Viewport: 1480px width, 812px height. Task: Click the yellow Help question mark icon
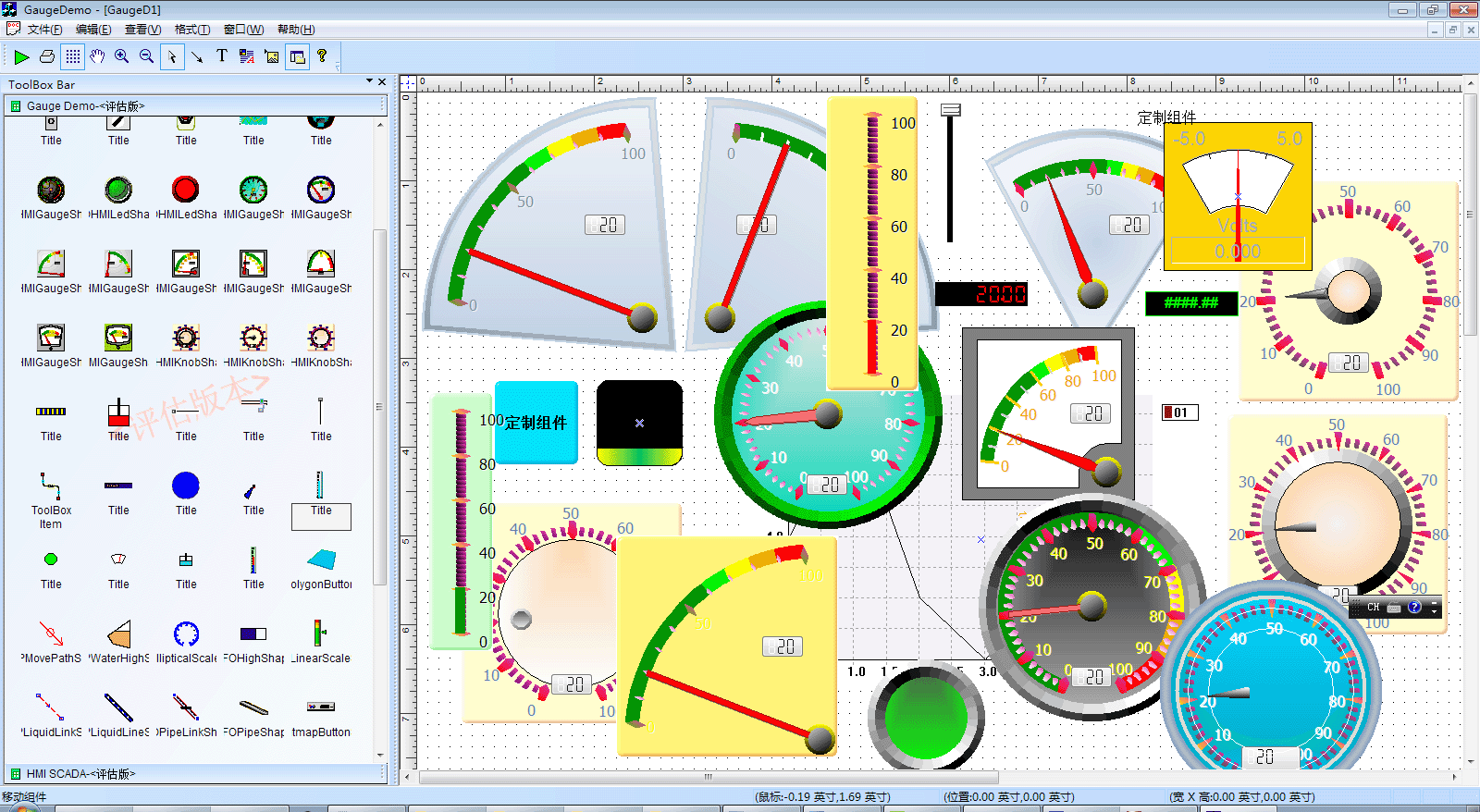pos(322,56)
